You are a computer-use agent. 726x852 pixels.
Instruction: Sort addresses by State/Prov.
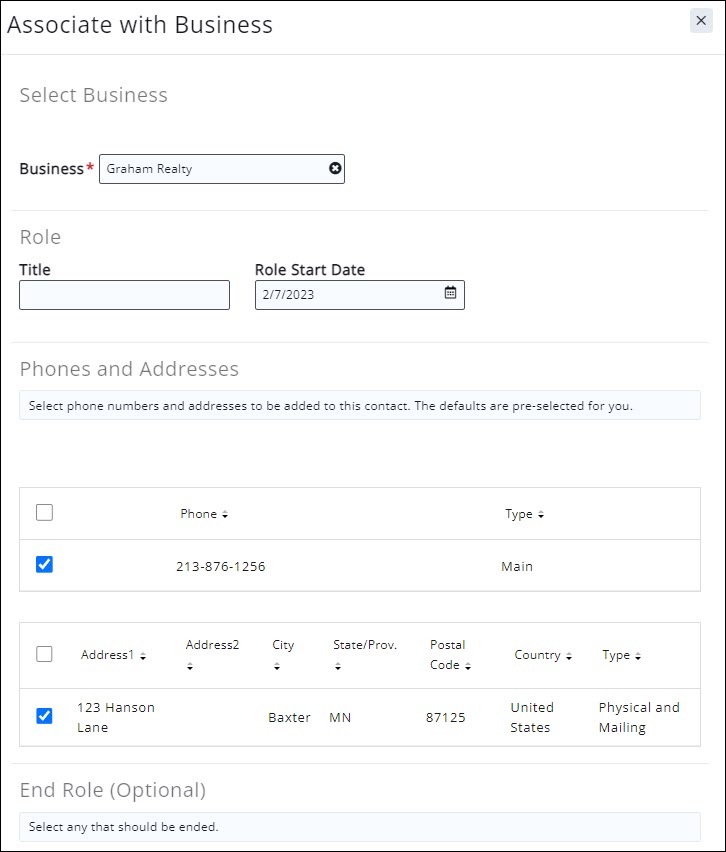pos(366,645)
